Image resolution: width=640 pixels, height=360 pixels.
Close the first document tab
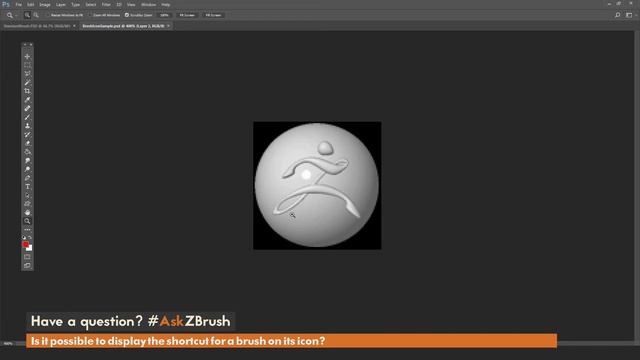pos(74,26)
